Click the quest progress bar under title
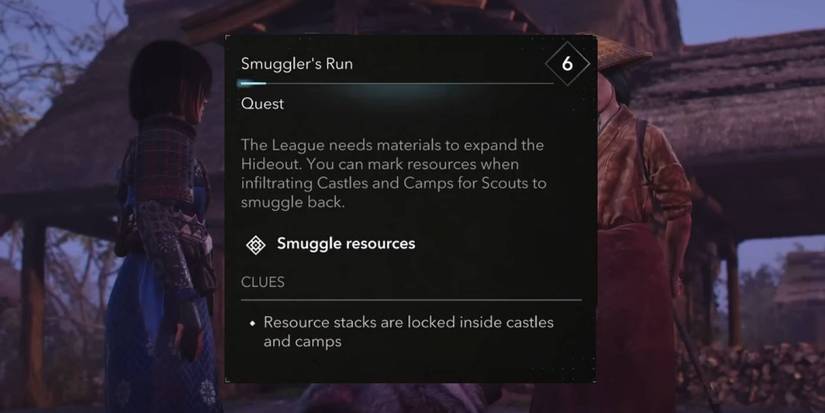The height and width of the screenshot is (413, 825). [x=396, y=83]
